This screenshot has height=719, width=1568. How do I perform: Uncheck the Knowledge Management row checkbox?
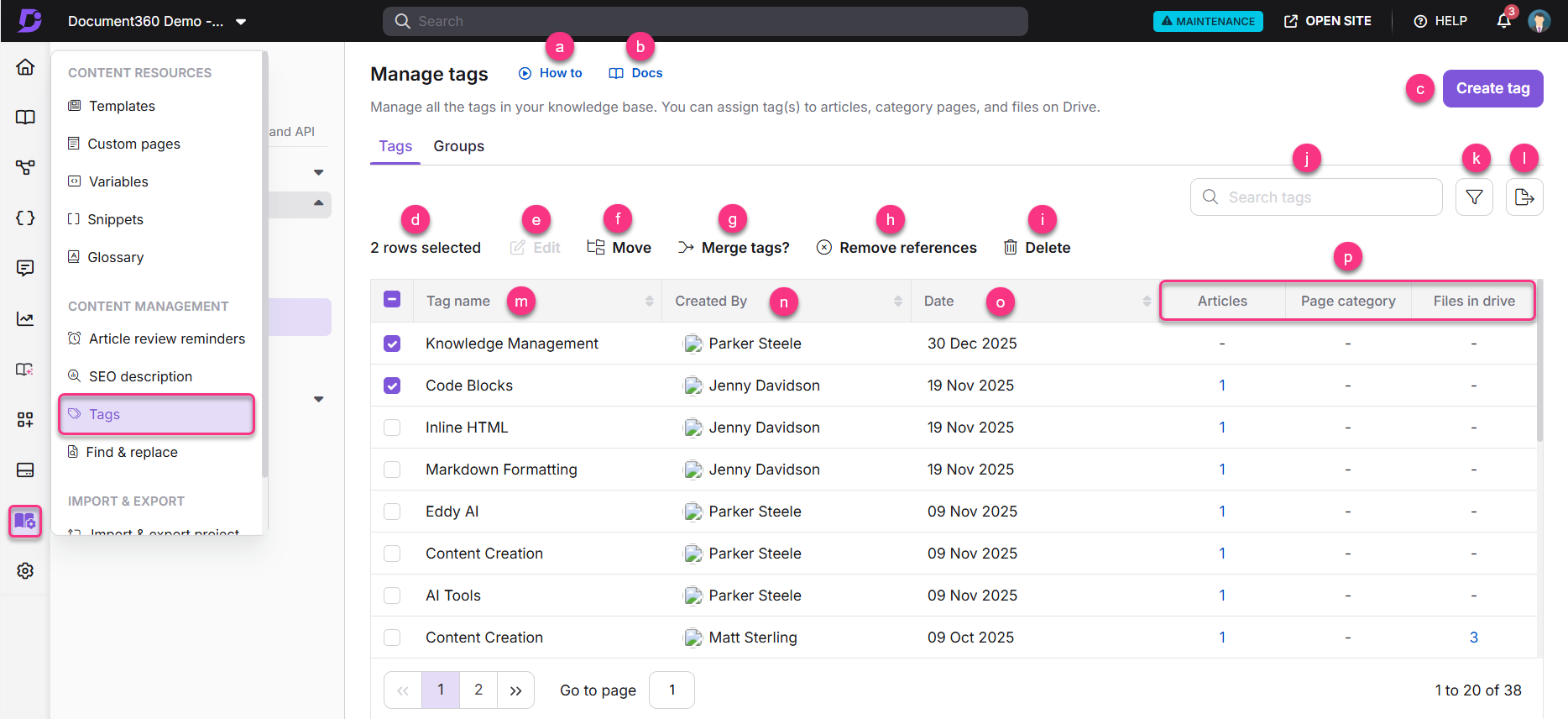392,344
